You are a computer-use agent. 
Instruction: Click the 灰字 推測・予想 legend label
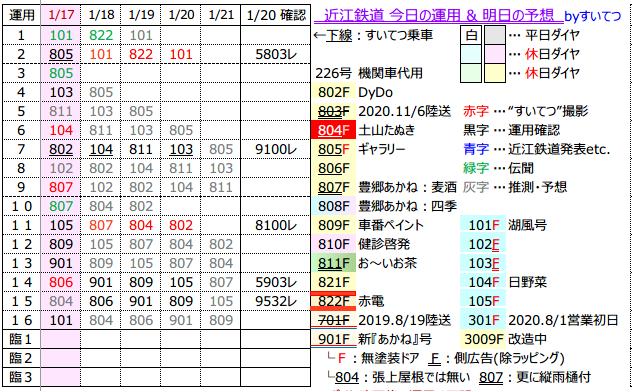click(515, 187)
